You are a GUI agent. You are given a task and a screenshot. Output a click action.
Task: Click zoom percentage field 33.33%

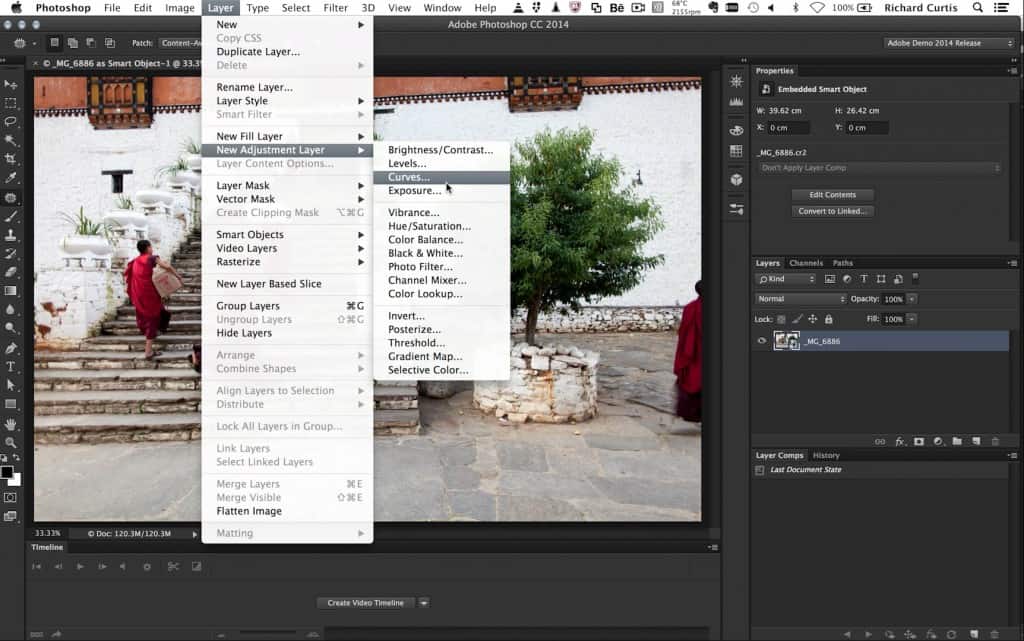point(47,533)
